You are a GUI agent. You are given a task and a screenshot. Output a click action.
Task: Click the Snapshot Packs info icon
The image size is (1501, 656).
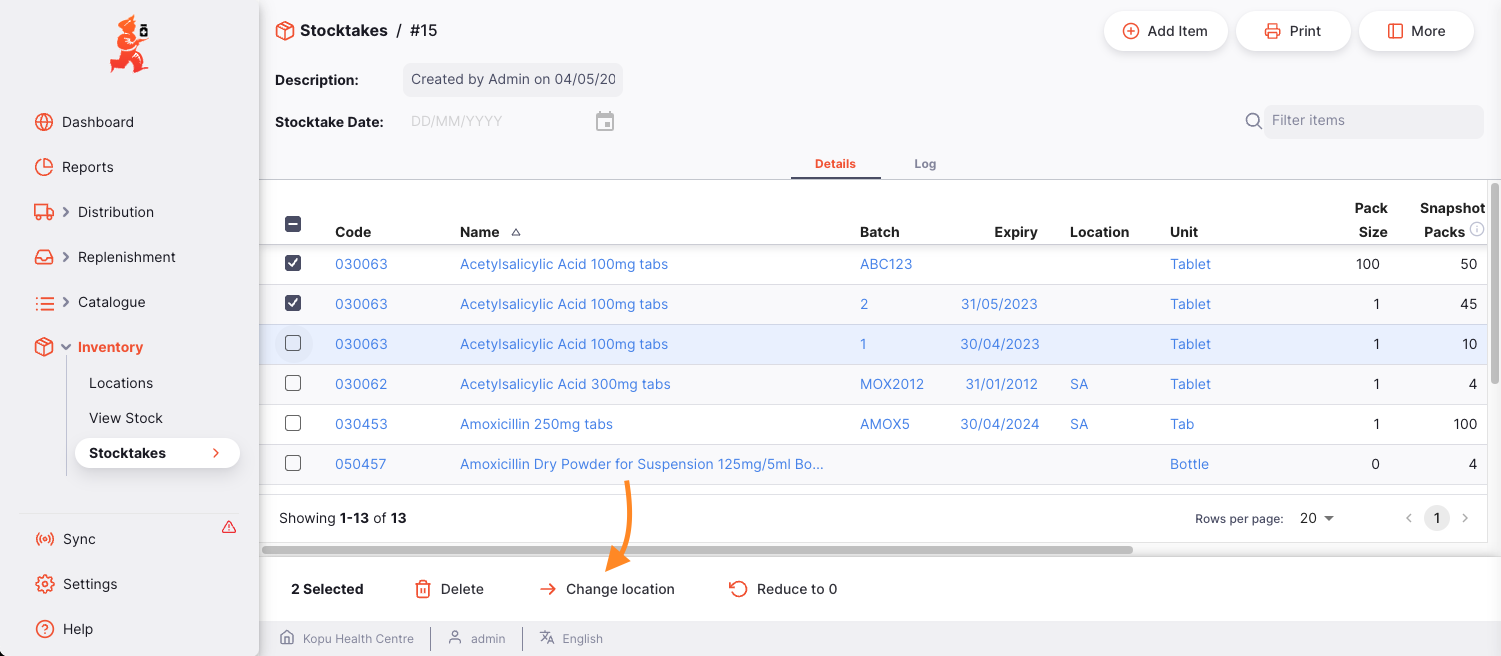tap(1477, 230)
